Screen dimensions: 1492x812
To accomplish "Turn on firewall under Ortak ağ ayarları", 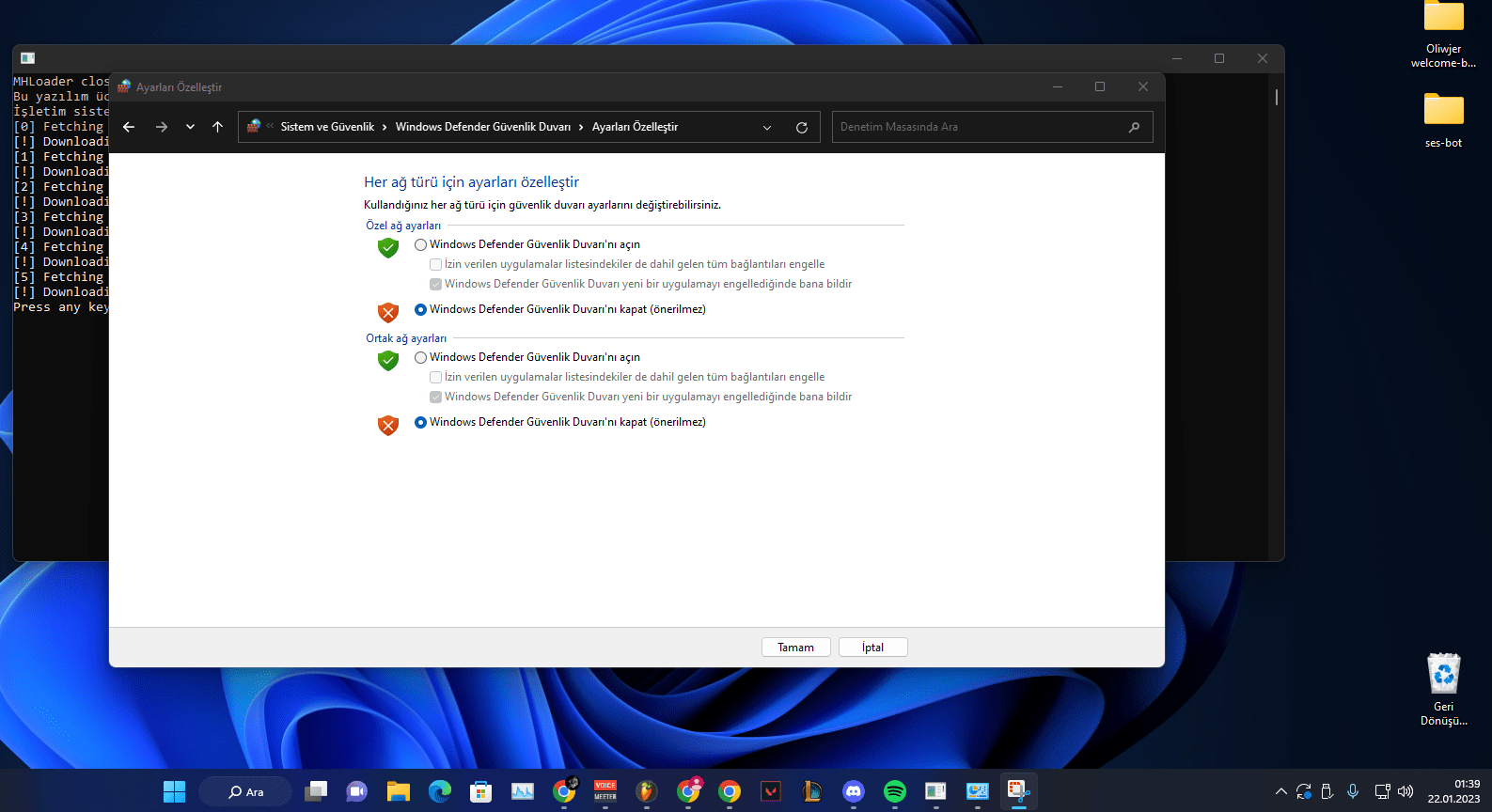I will pyautogui.click(x=420, y=357).
